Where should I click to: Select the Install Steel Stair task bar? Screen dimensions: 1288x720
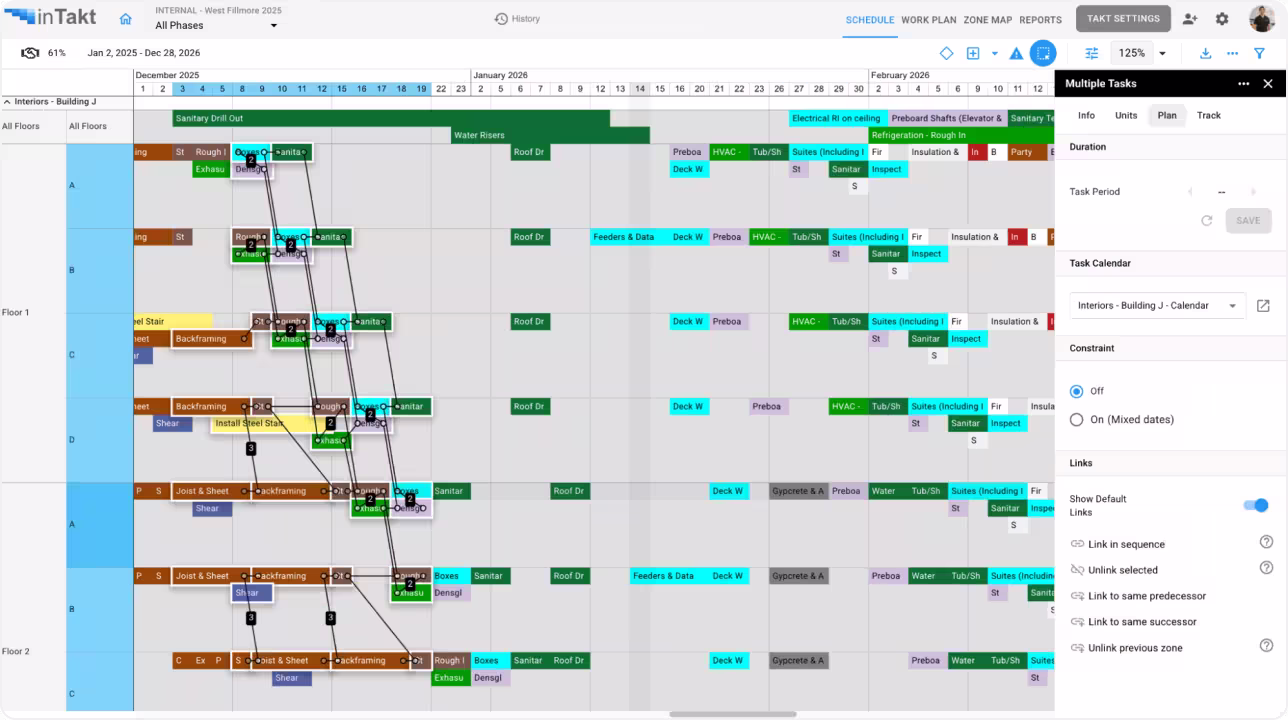coord(271,424)
